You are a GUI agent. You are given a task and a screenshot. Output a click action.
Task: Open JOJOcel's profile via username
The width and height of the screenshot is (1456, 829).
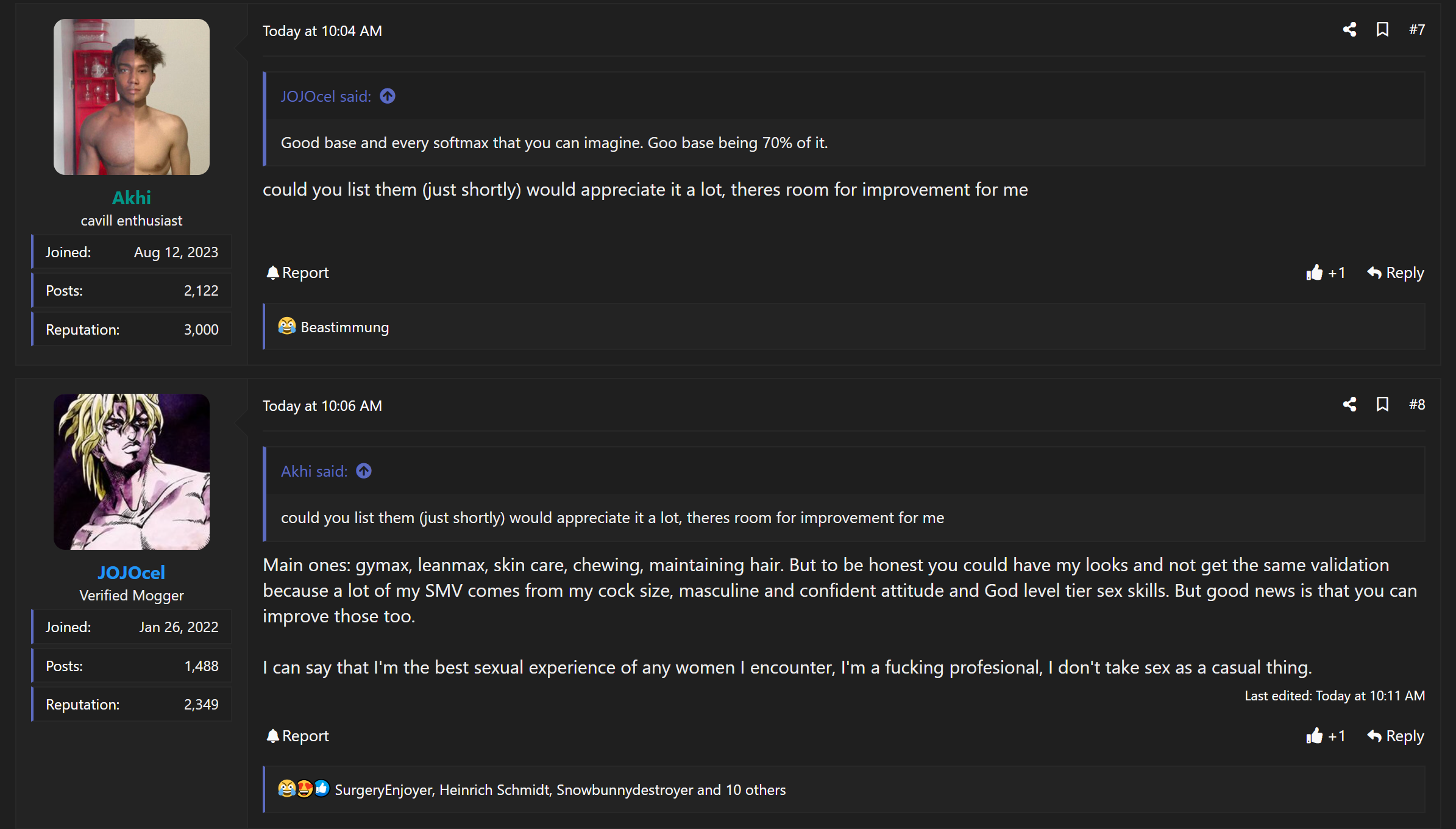(132, 572)
